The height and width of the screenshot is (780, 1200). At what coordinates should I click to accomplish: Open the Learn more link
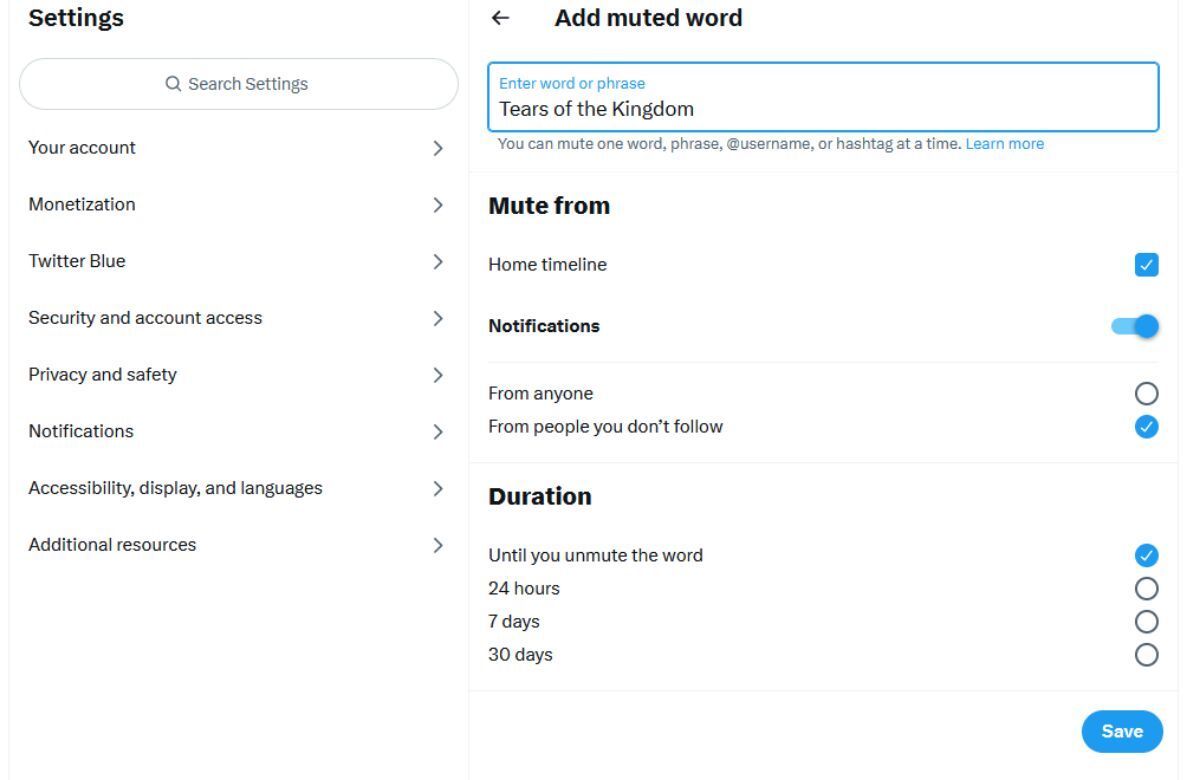click(x=1004, y=144)
